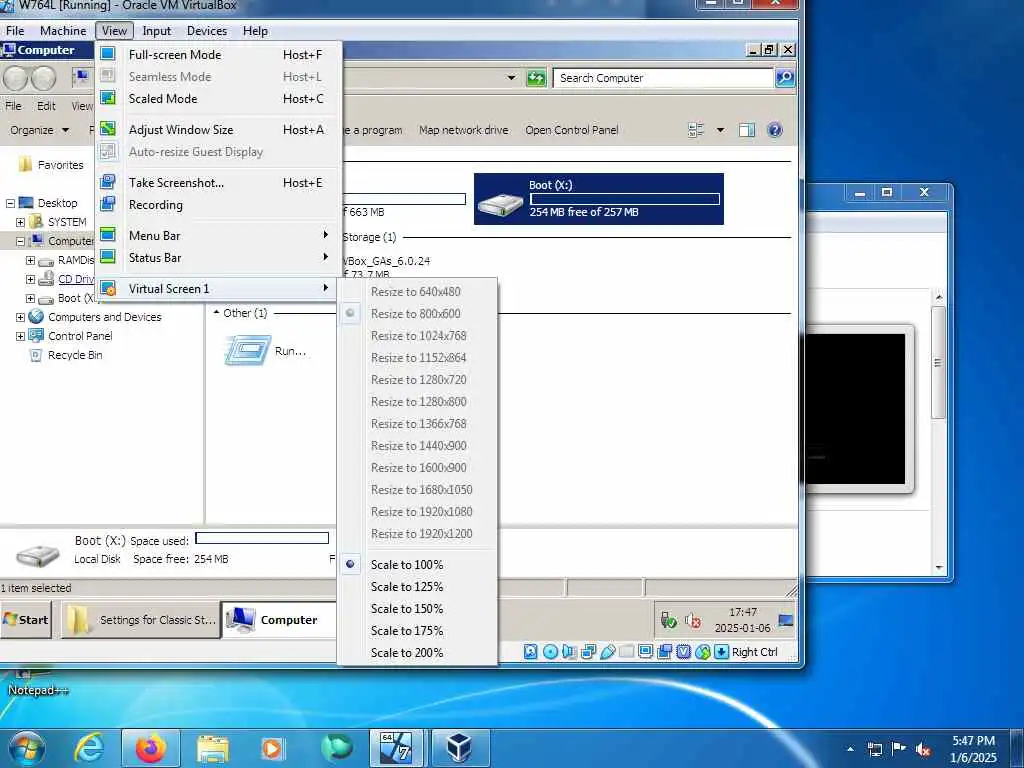Click the guest tray safely-remove hardware icon

click(668, 619)
